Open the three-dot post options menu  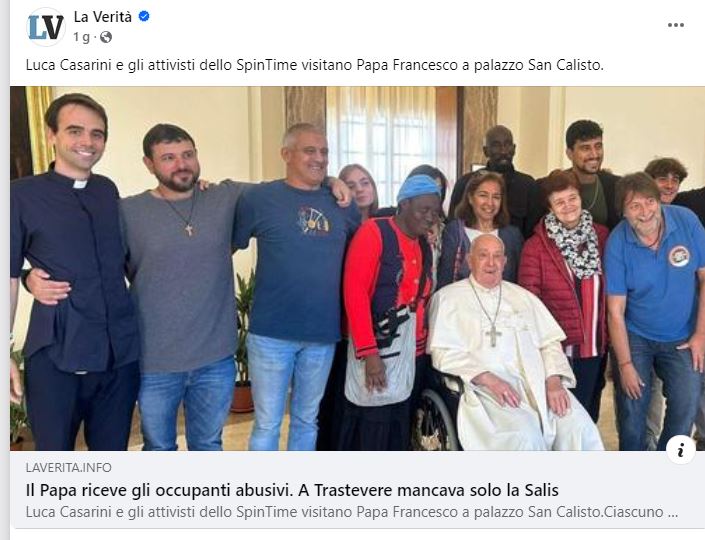point(675,25)
